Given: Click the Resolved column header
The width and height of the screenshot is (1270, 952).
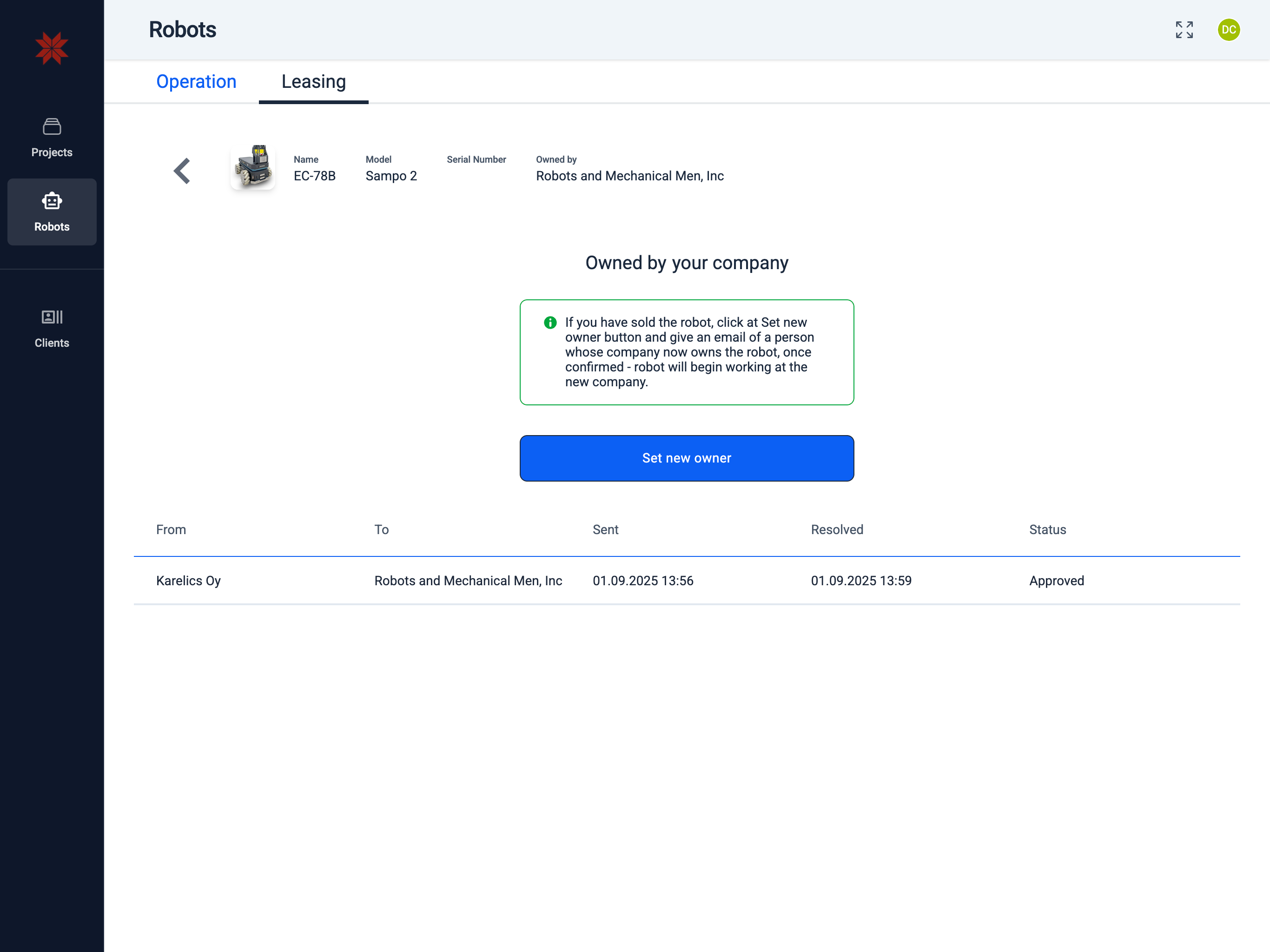Looking at the screenshot, I should coord(837,529).
